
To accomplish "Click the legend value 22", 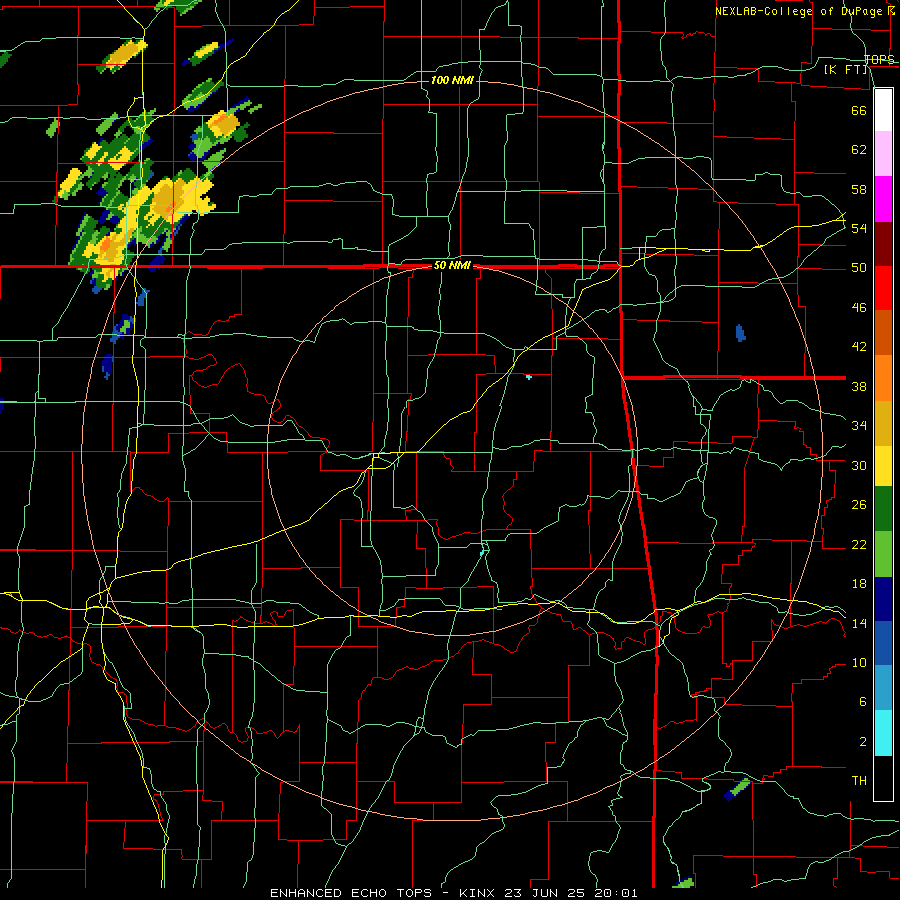I will (859, 544).
